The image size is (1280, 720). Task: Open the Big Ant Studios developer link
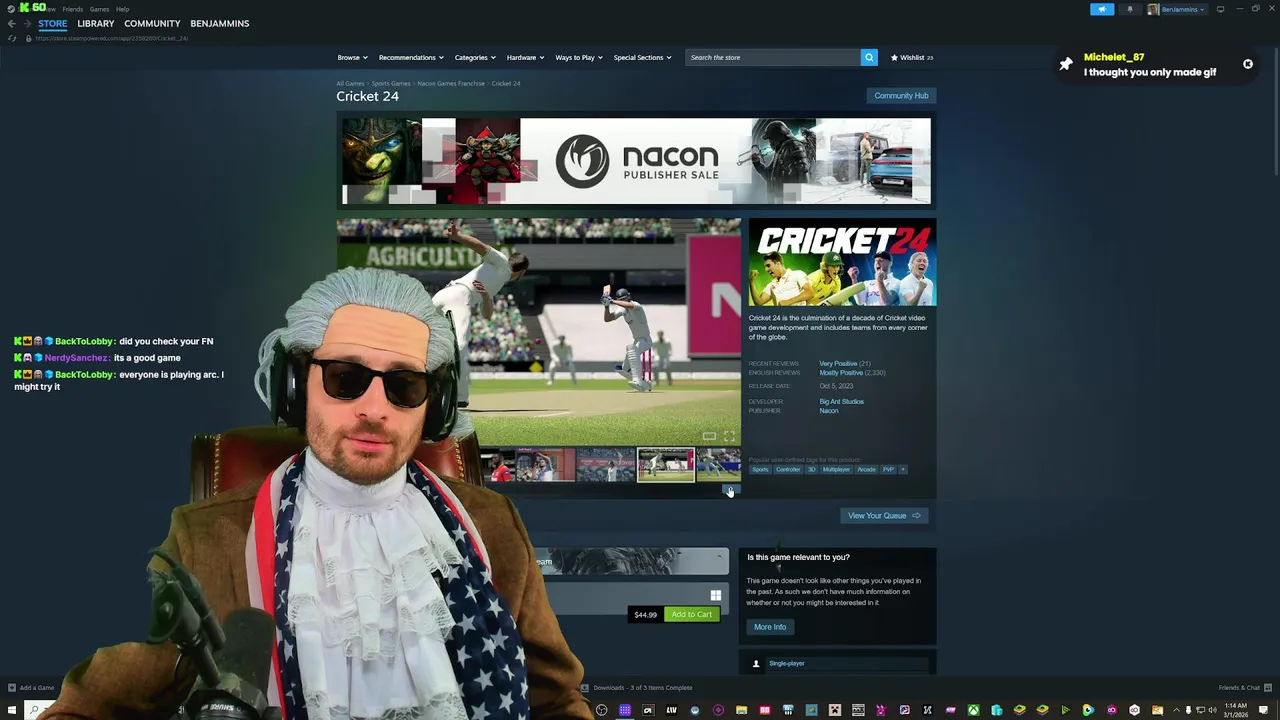click(841, 402)
